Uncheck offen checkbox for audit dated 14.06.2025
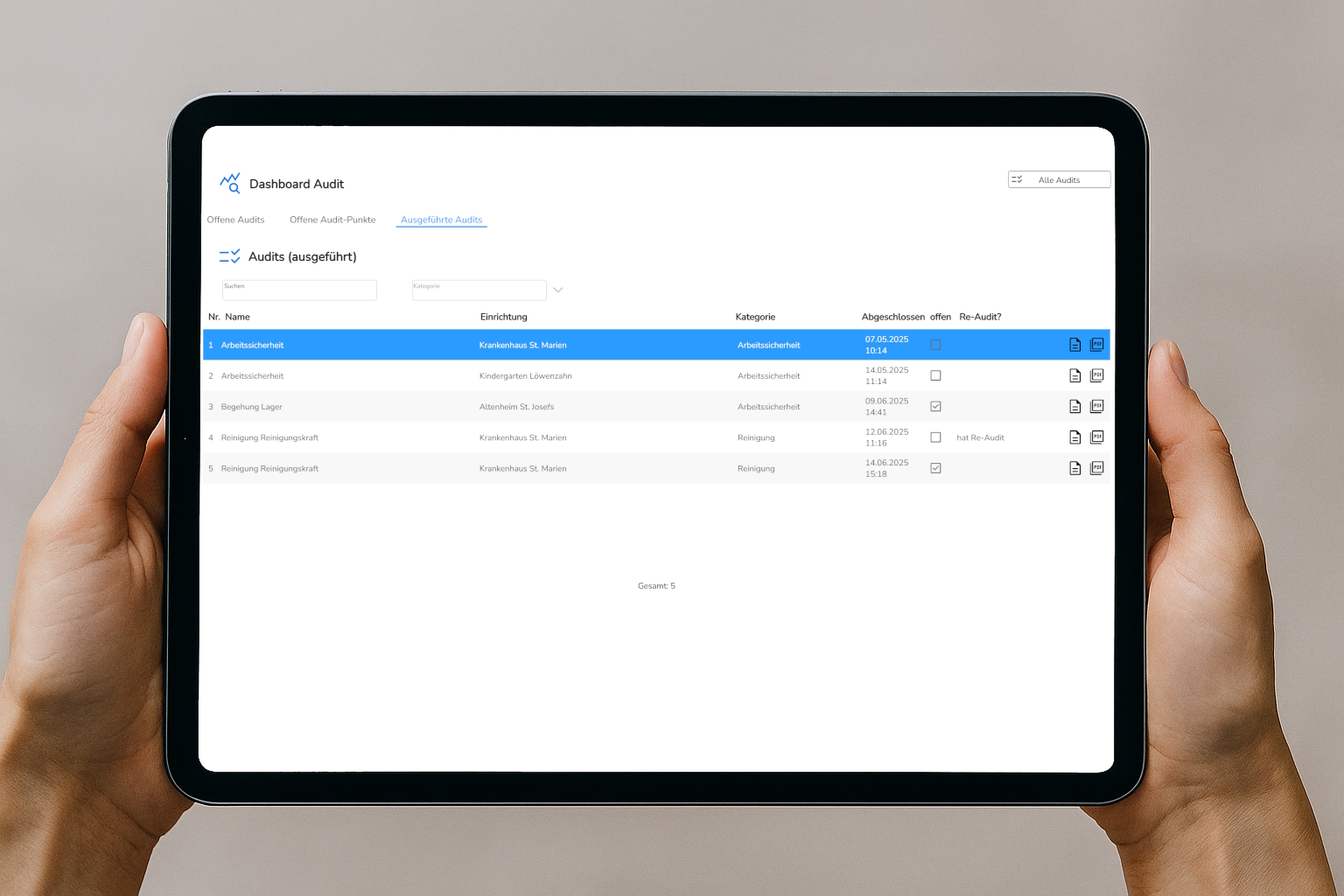This screenshot has width=1344, height=896. pyautogui.click(x=935, y=468)
